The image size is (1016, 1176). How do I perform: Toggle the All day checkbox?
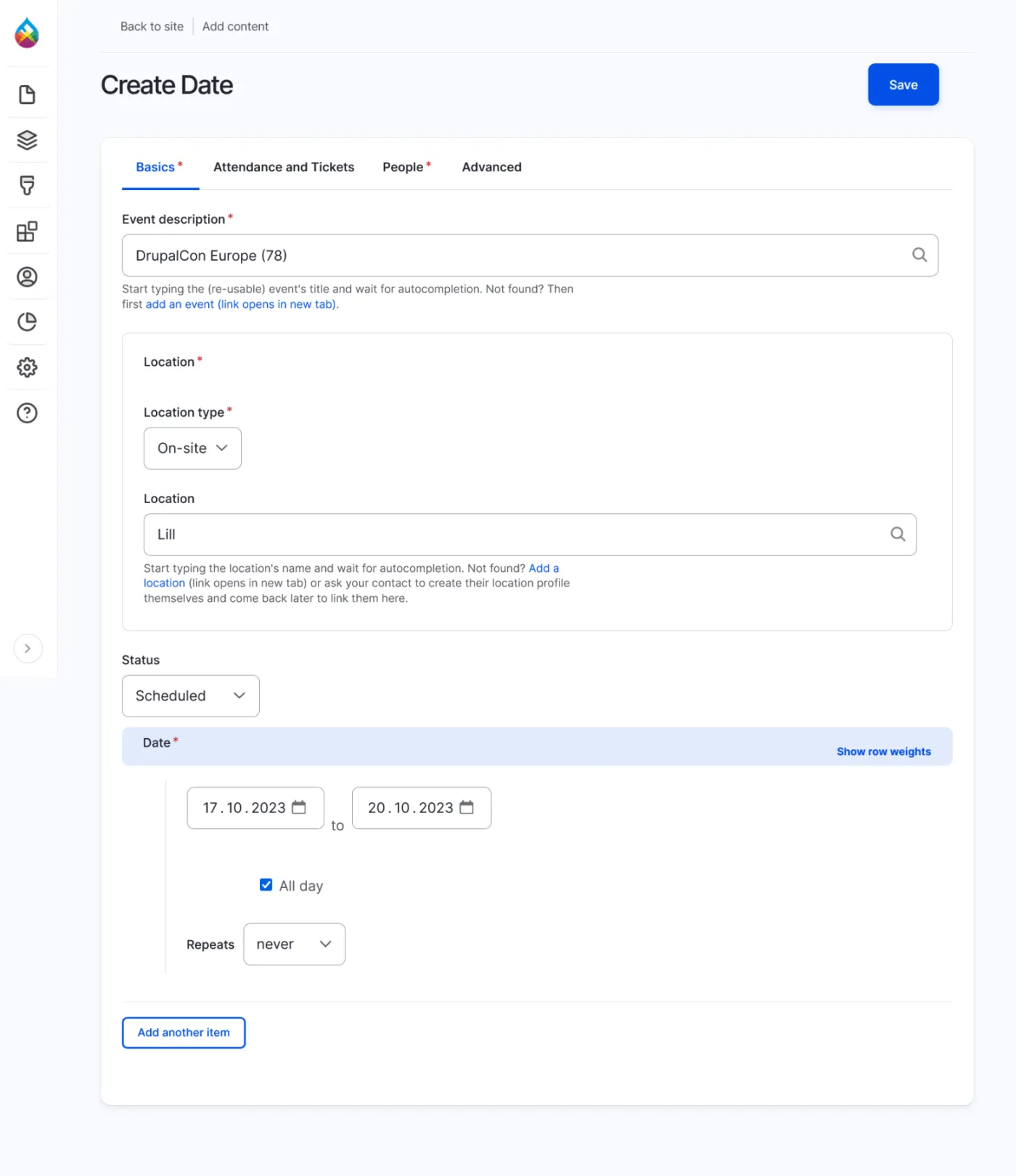266,885
